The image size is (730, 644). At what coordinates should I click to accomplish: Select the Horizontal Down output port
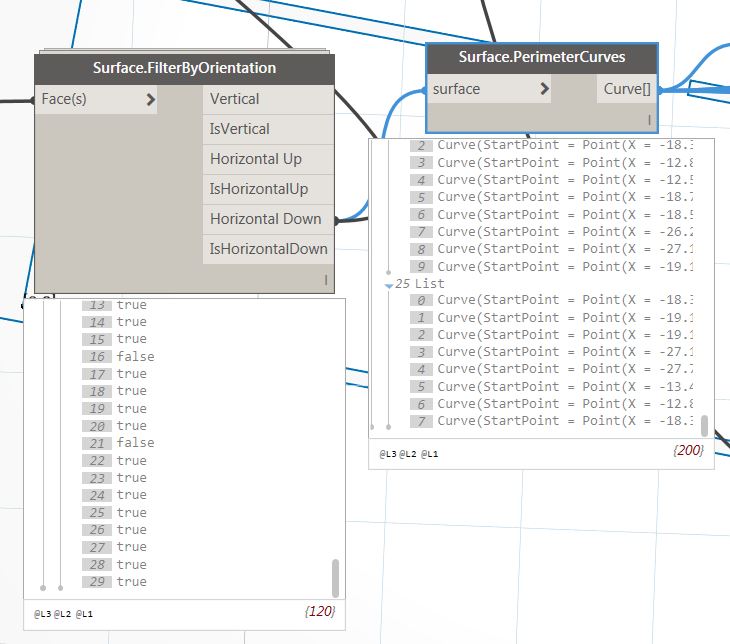267,219
